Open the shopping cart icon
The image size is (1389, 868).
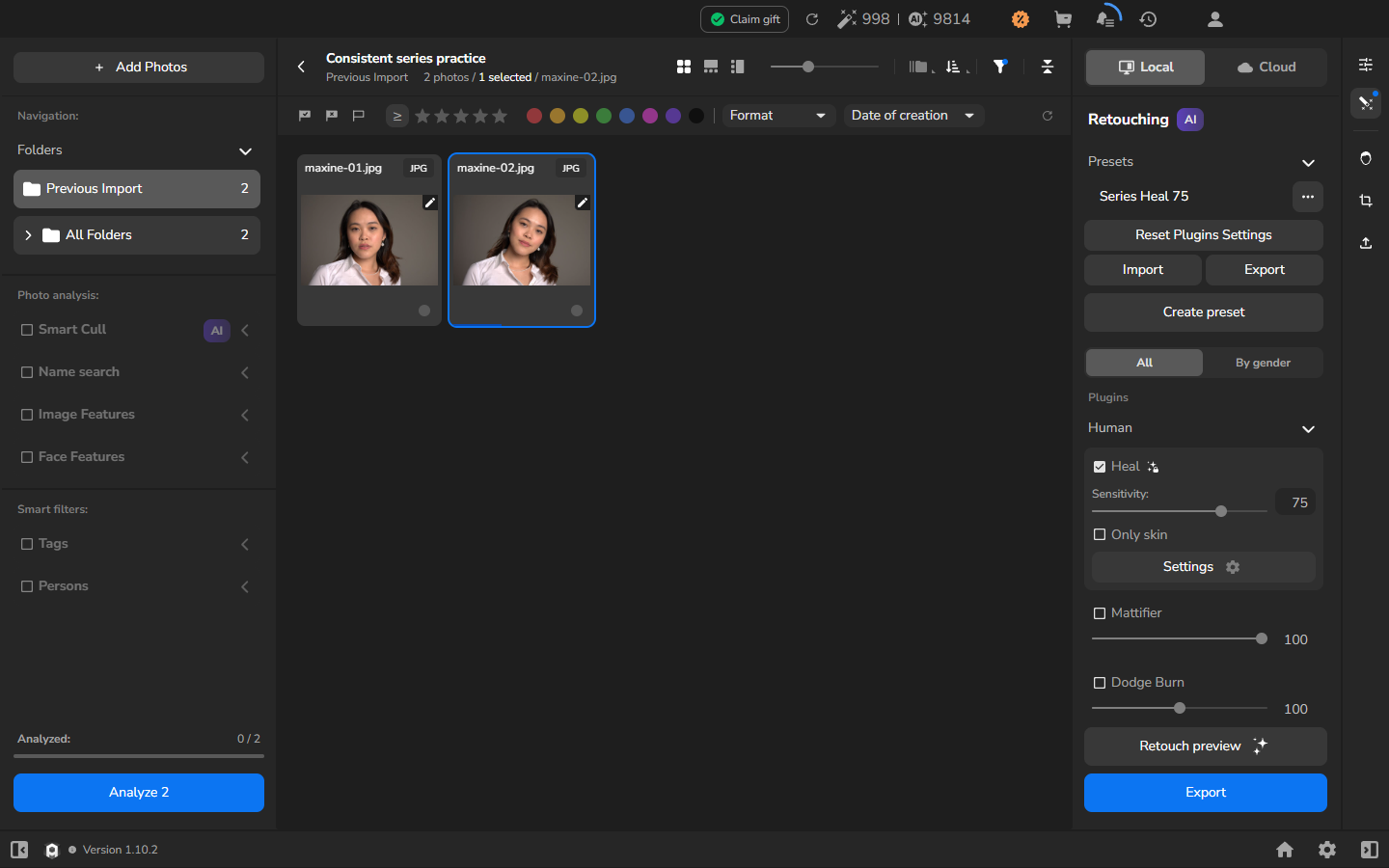click(1063, 19)
